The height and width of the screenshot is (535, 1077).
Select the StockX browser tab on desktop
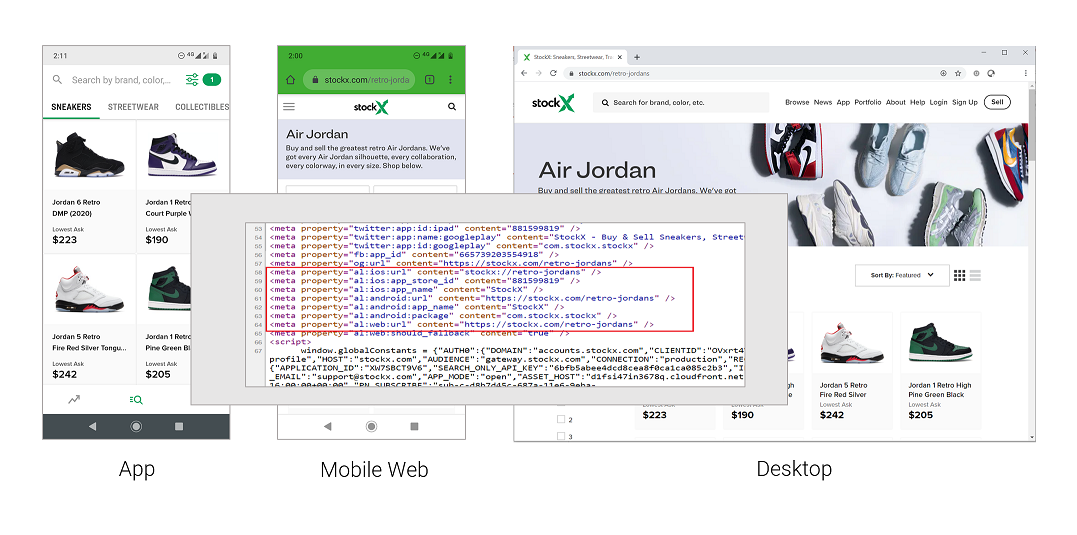click(x=571, y=57)
